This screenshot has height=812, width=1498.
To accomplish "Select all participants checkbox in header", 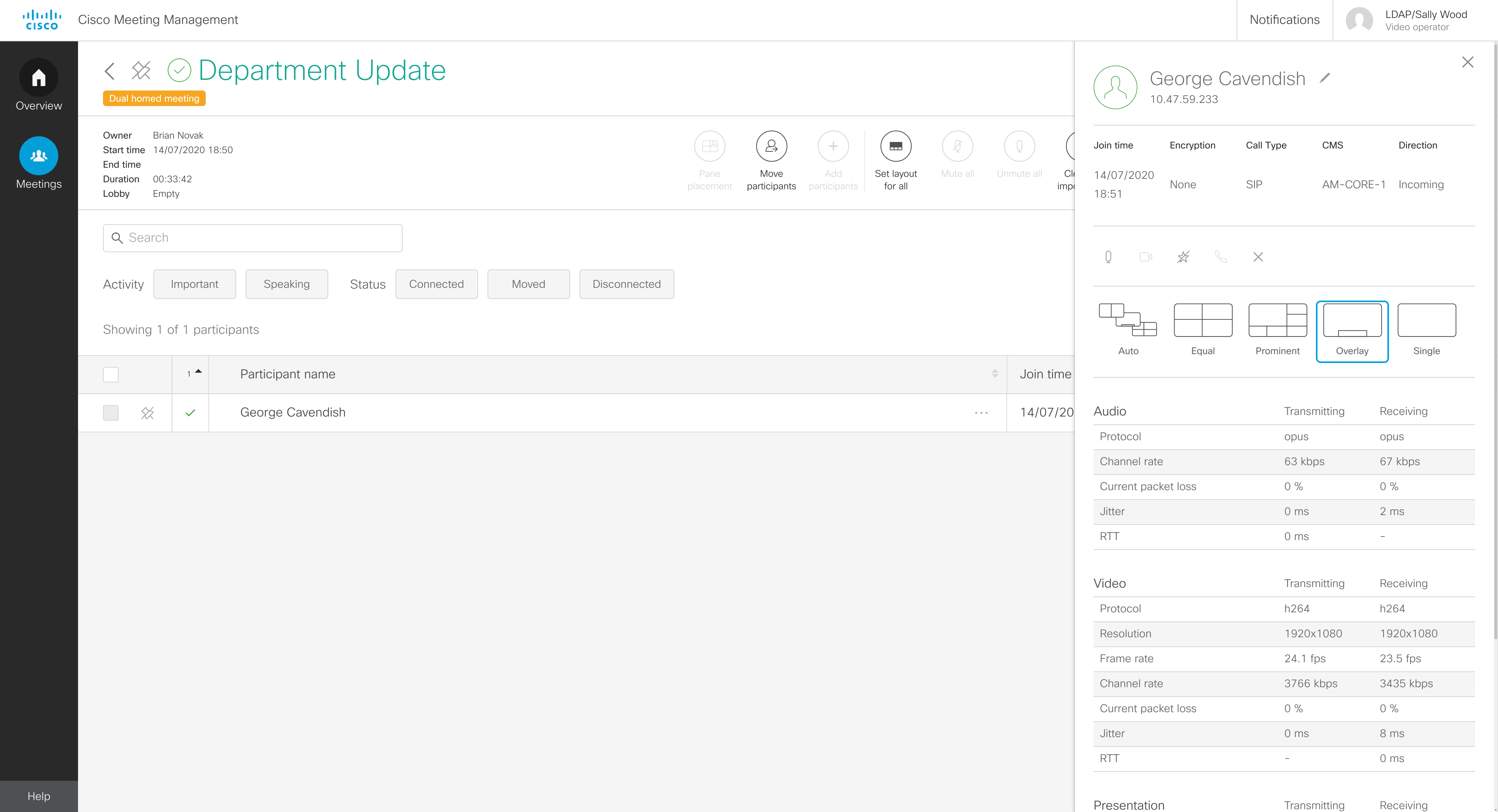I will click(x=111, y=374).
